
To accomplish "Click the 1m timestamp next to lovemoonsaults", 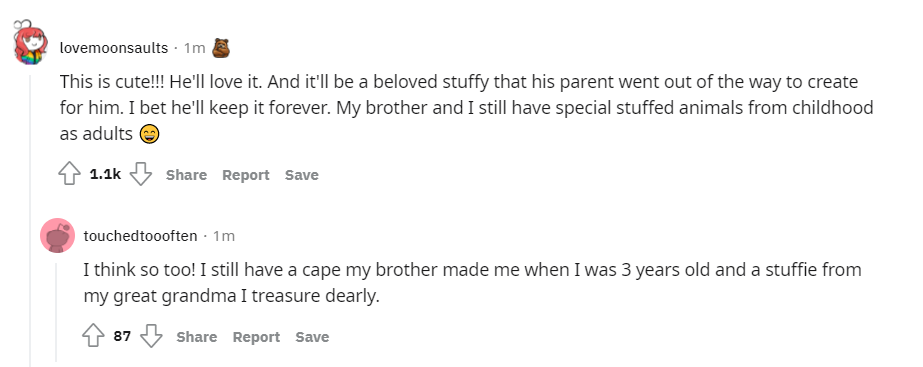I will 194,48.
